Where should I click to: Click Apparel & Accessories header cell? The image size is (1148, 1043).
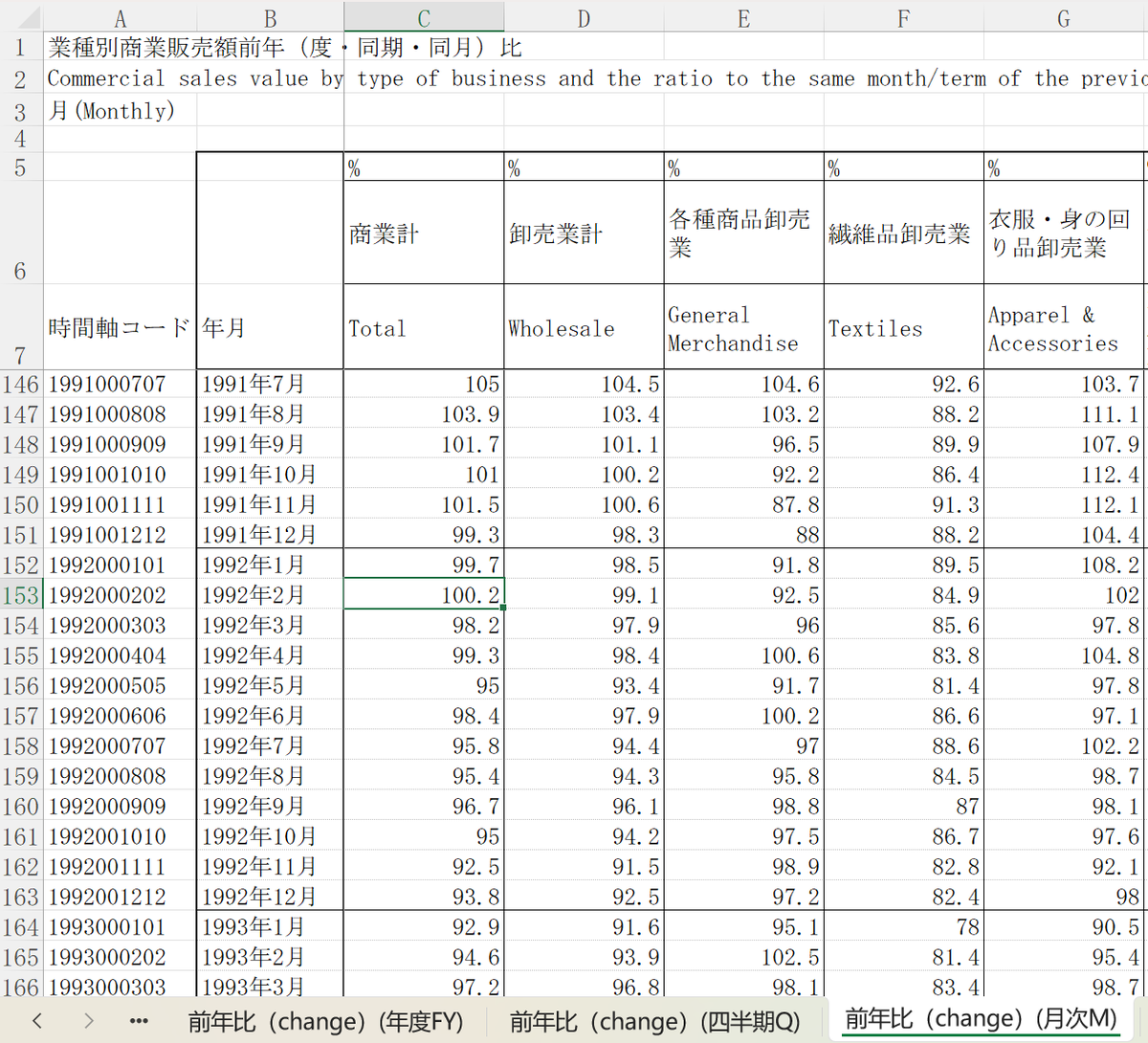[x=1063, y=327]
